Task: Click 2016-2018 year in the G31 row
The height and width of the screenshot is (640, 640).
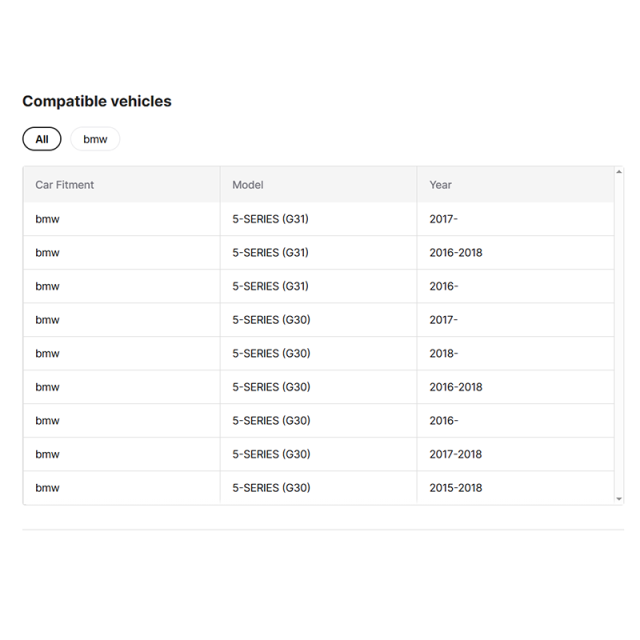Action: point(456,252)
